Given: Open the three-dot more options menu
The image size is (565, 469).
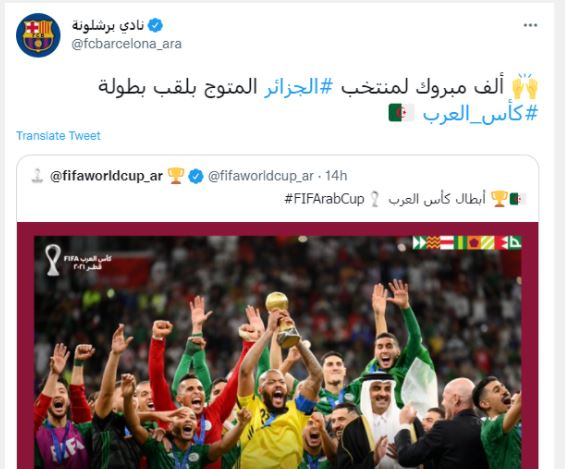Looking at the screenshot, I should (x=530, y=25).
